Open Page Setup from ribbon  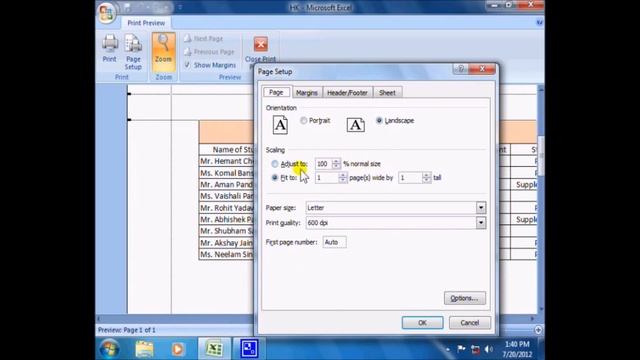[x=133, y=51]
